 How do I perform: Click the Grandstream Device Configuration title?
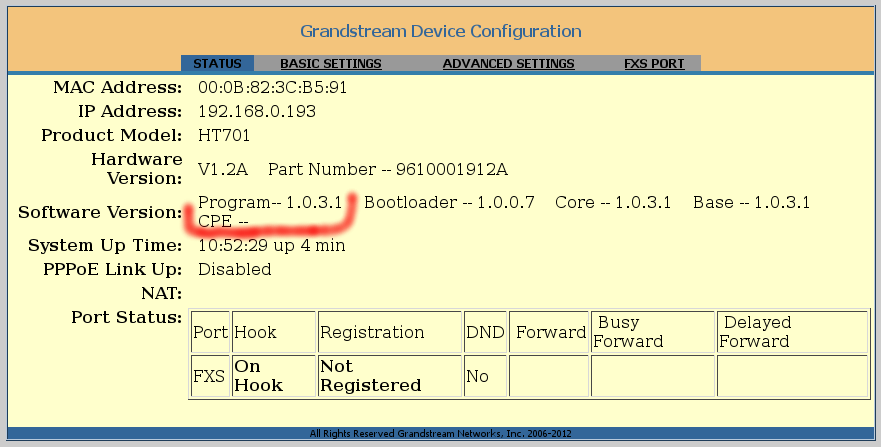440,31
